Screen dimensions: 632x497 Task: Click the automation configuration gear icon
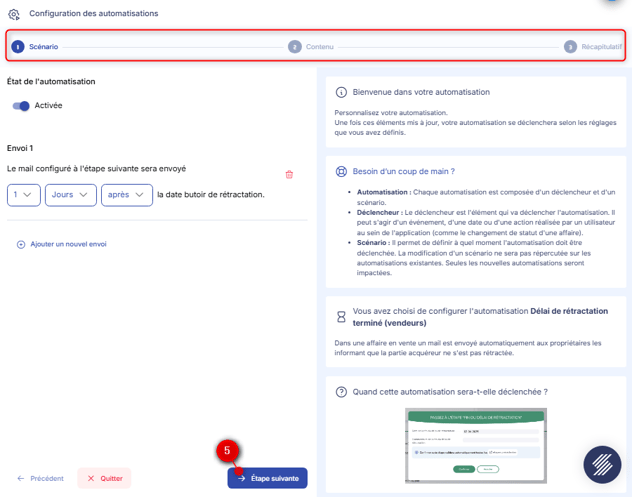pos(14,14)
